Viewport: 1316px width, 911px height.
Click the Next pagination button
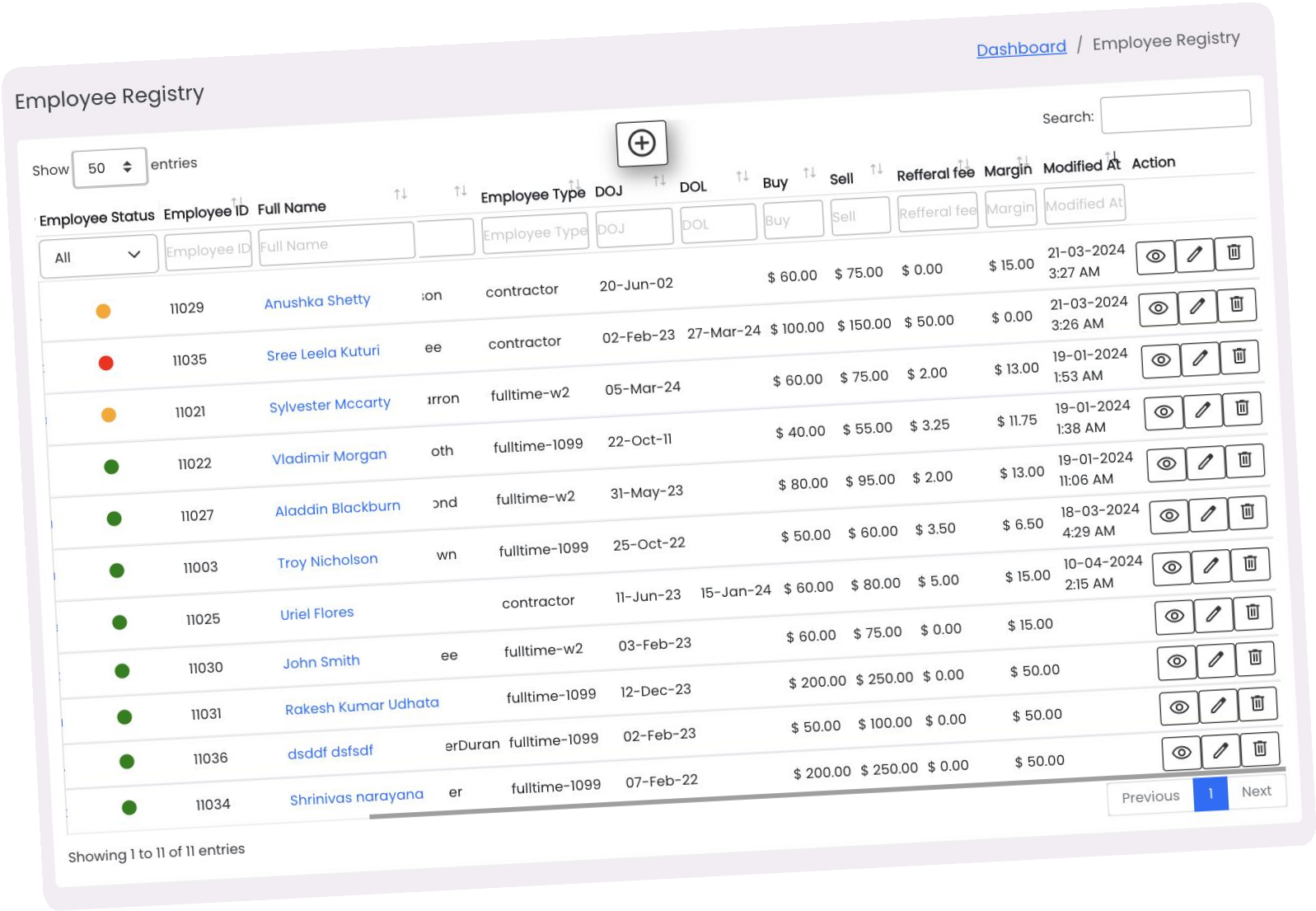(x=1256, y=791)
